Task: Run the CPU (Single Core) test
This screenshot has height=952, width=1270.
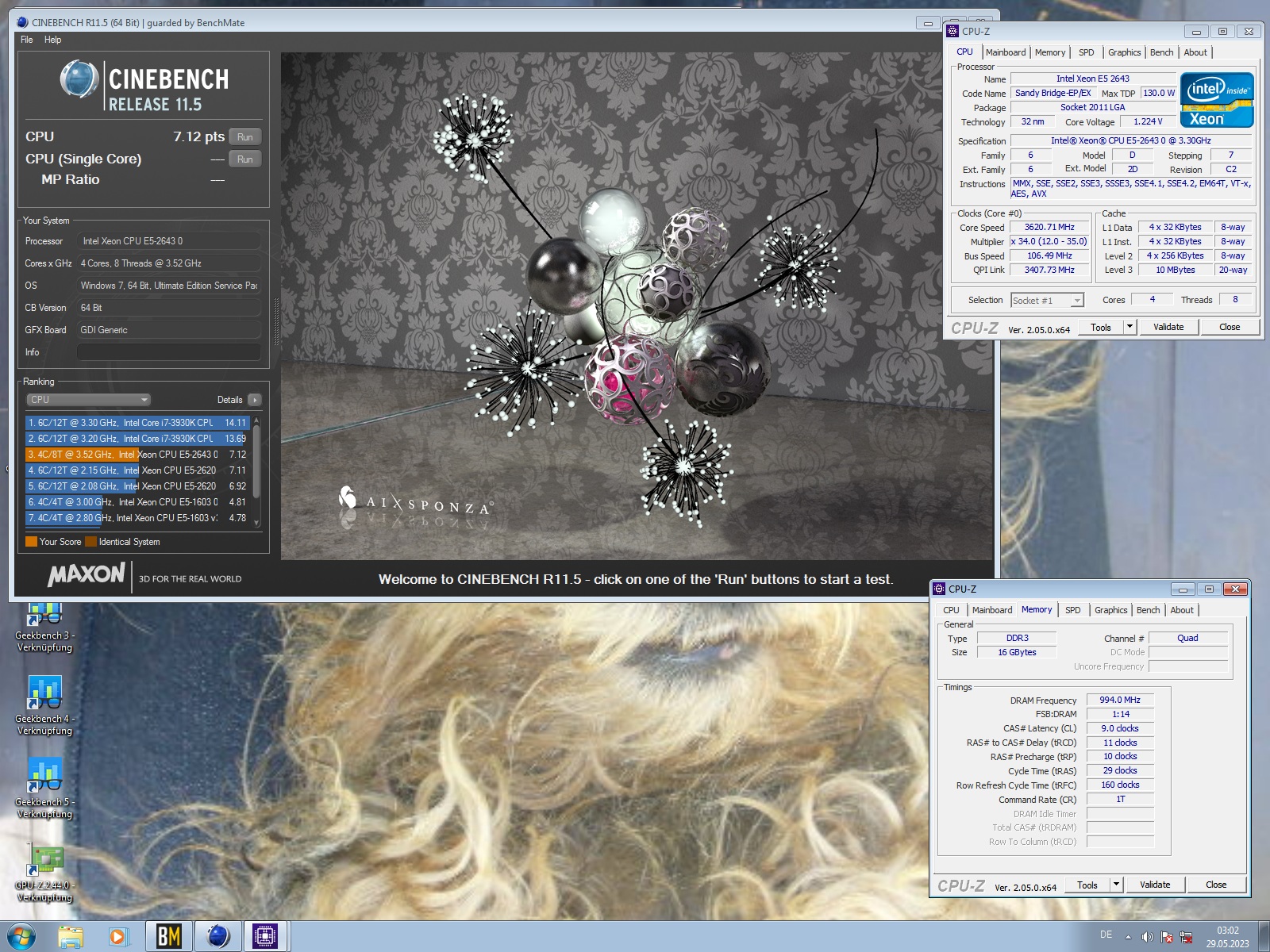Action: 245,159
